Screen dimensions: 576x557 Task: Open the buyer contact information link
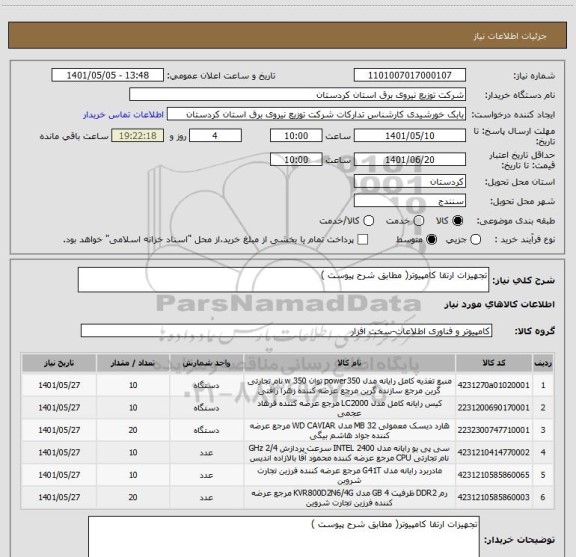[123, 115]
